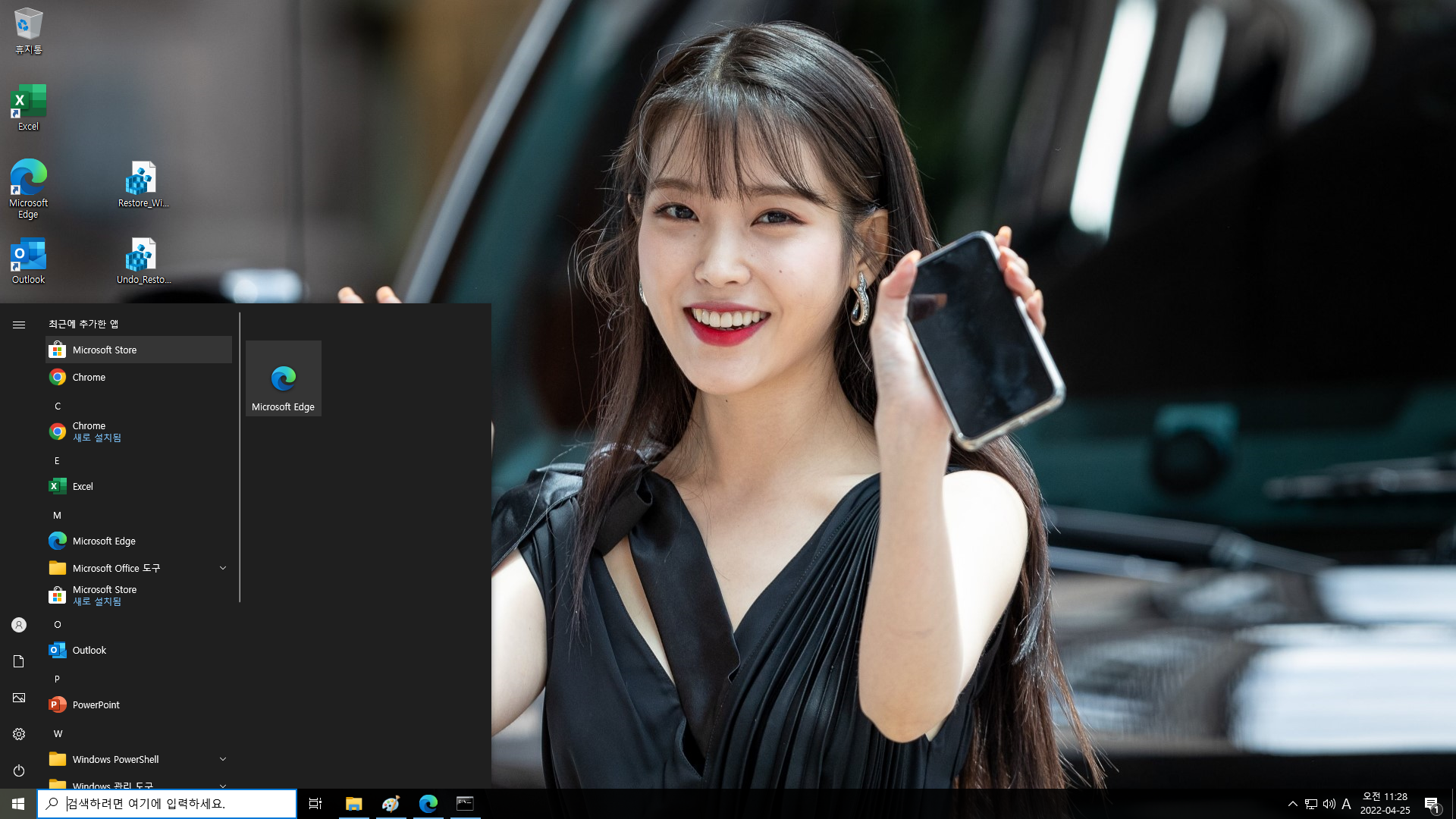This screenshot has width=1456, height=819.
Task: Open the Undo_Resto... registry file on desktop
Action: click(143, 262)
